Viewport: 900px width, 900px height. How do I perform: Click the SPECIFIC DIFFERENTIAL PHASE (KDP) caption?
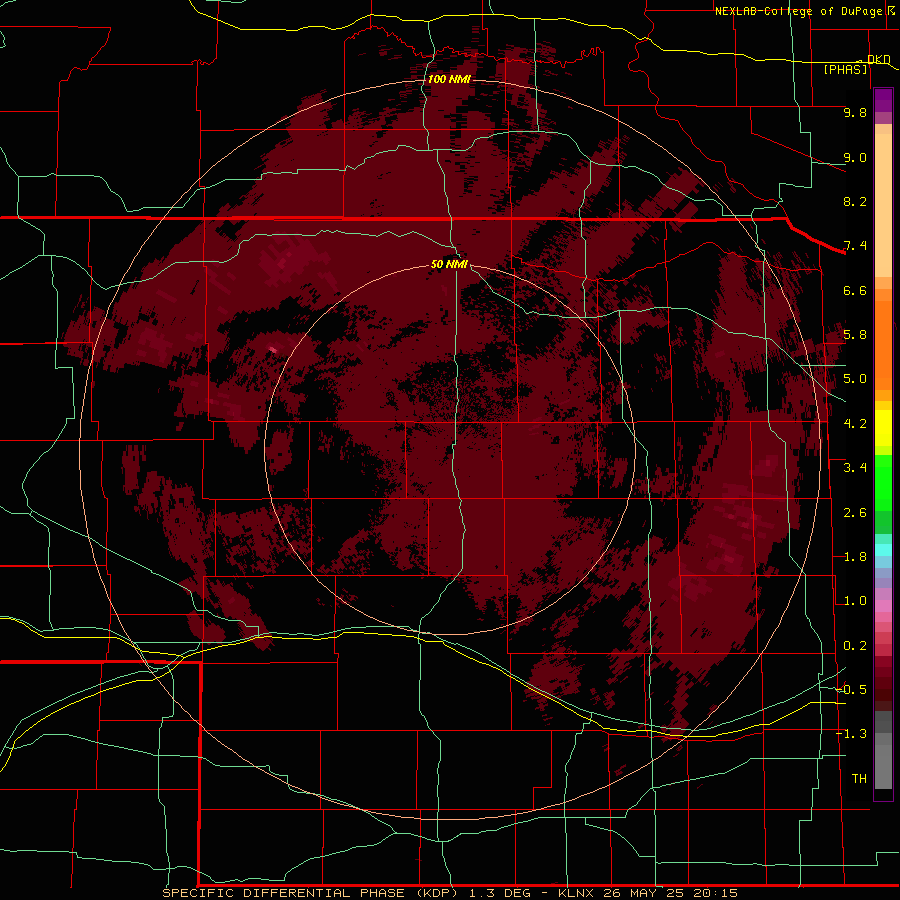pos(311,893)
